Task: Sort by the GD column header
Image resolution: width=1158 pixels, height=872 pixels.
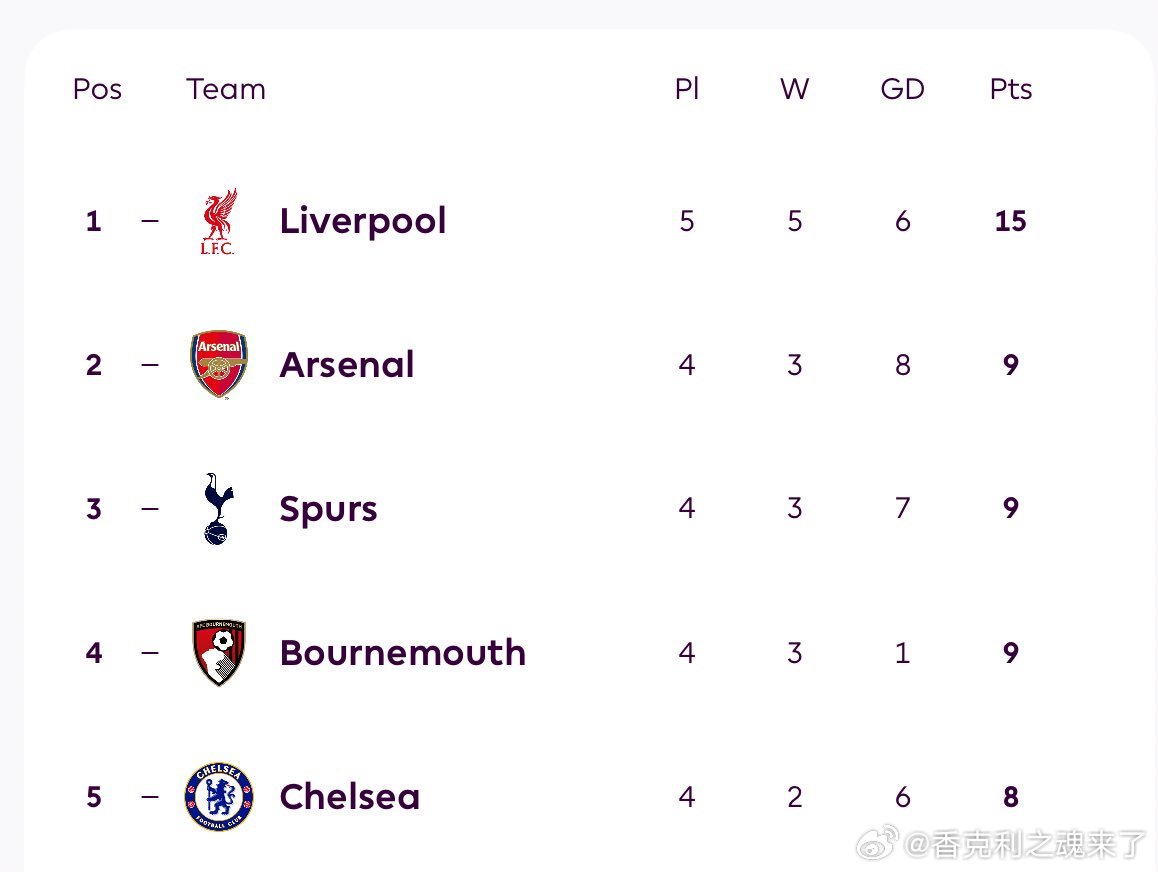Action: [x=902, y=89]
